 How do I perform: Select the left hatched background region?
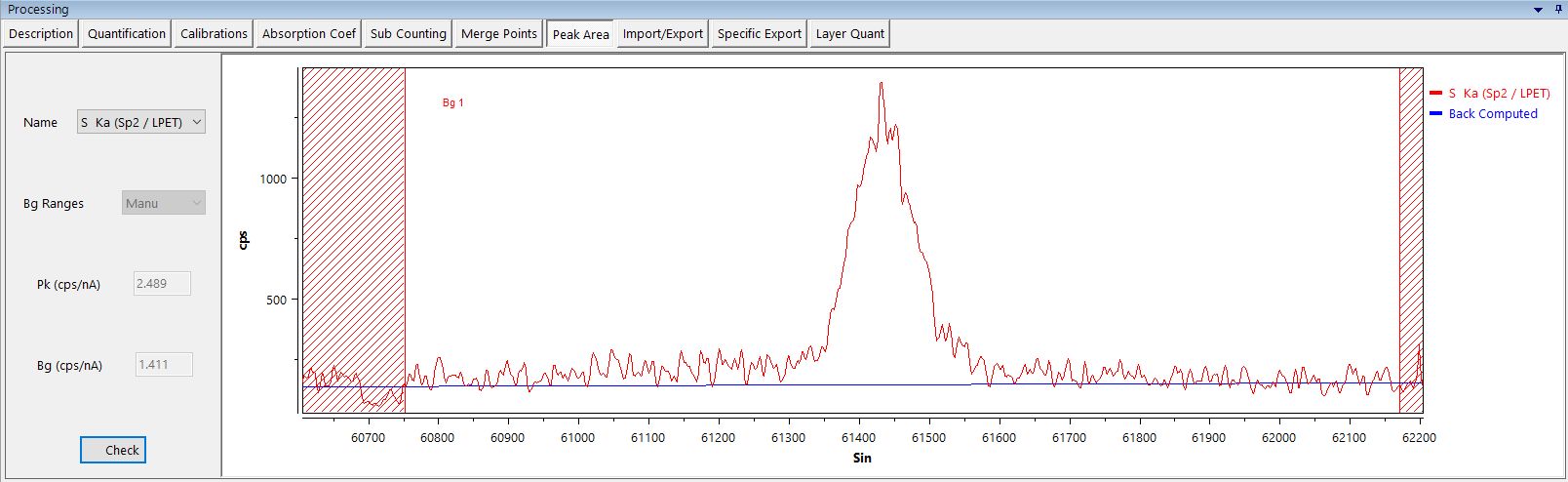click(x=353, y=239)
